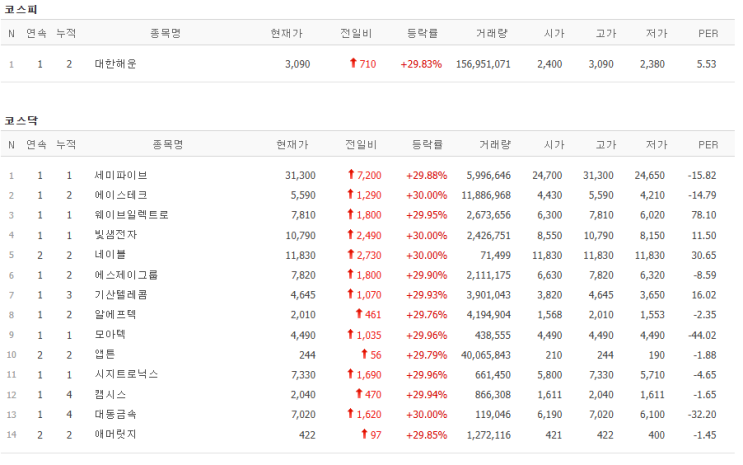Open the 캠시스 stock link
Viewport: 743px width, 465px height.
click(x=110, y=394)
